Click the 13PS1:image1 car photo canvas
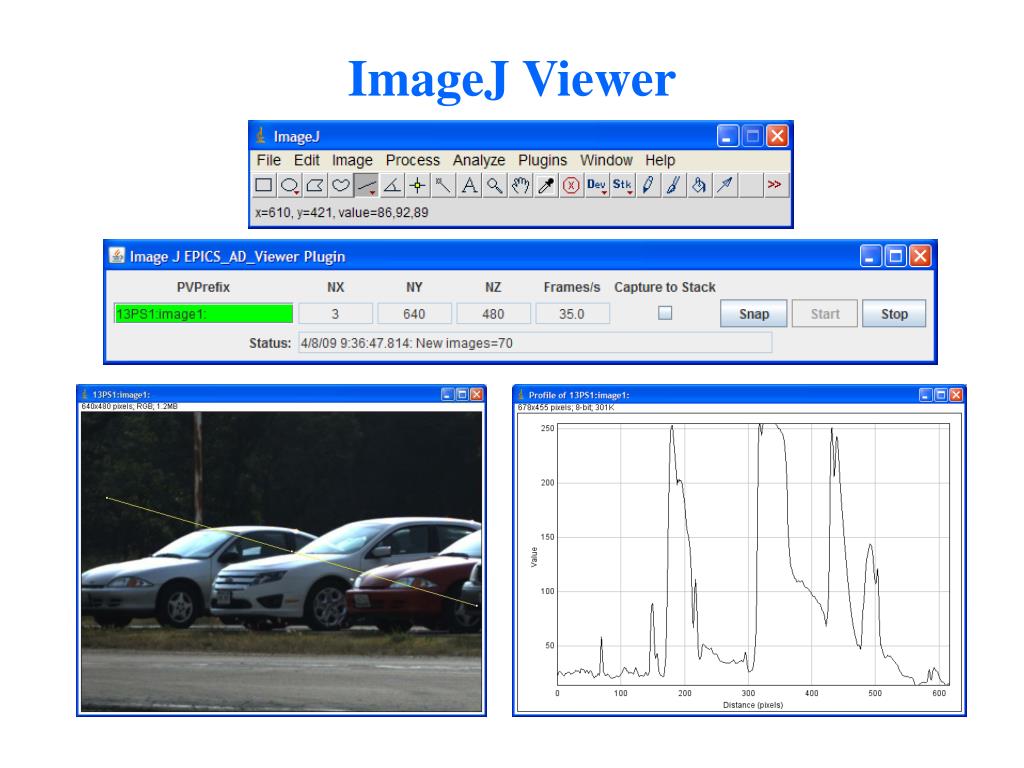 [x=281, y=562]
